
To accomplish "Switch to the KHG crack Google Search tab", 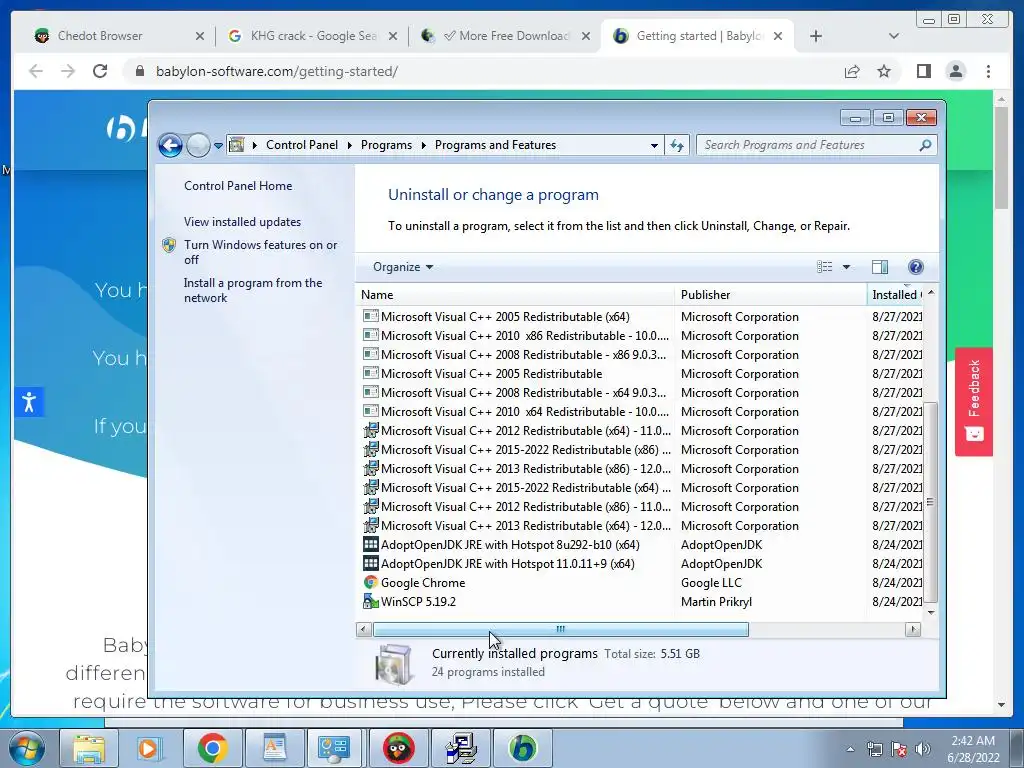I will pos(313,36).
